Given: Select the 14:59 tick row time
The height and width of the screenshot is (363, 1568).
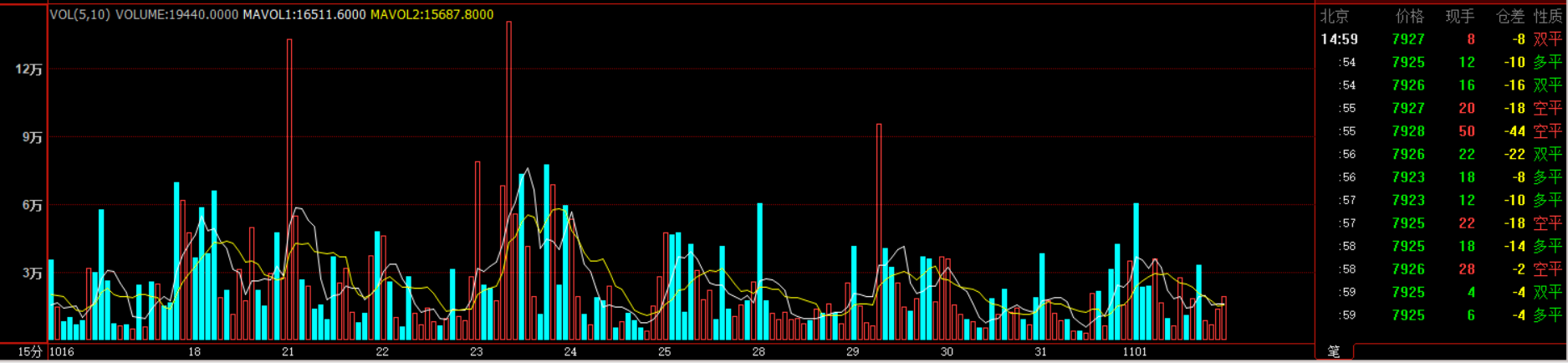Looking at the screenshot, I should pos(1339,39).
